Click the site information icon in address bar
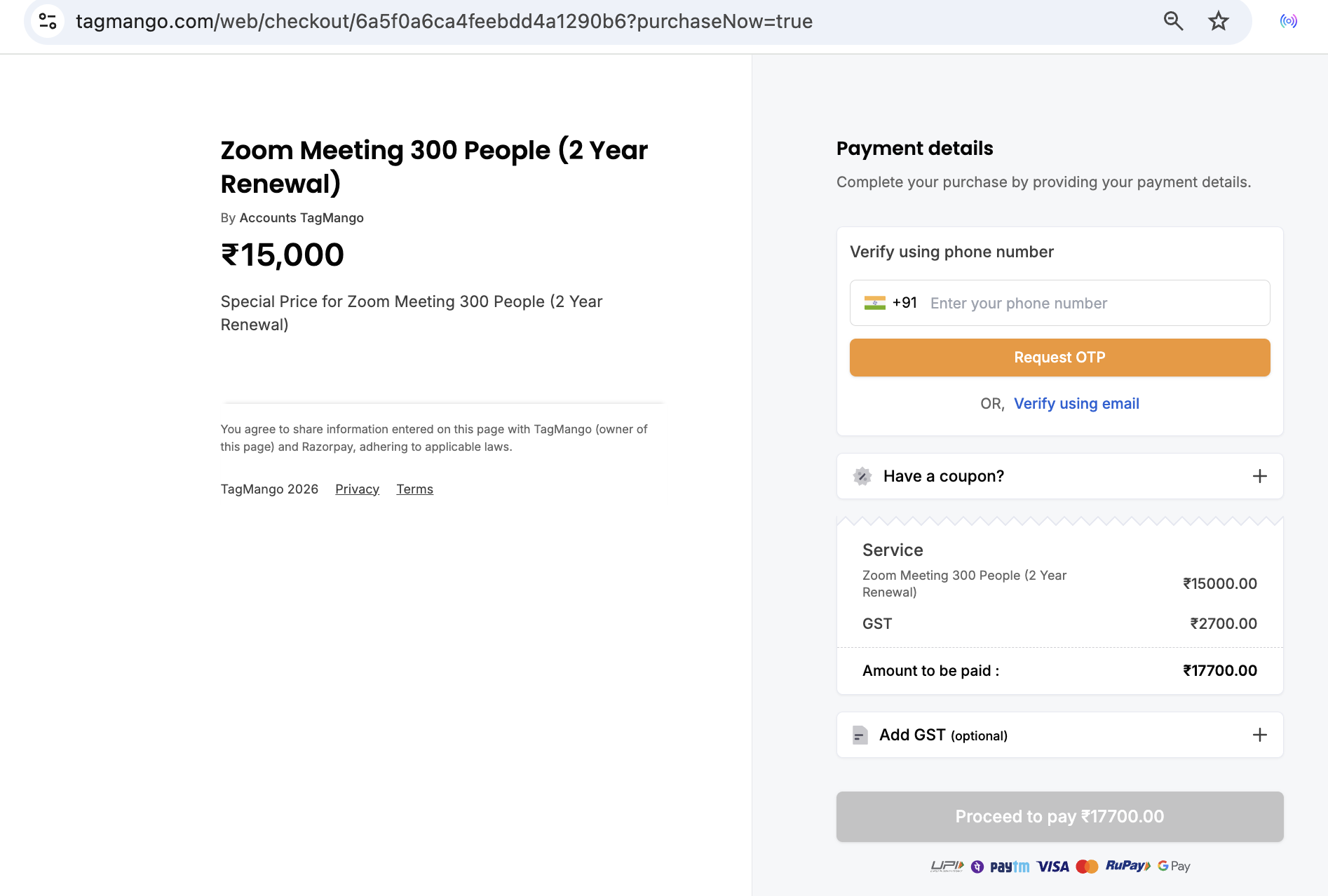Image resolution: width=1328 pixels, height=896 pixels. coord(48,21)
